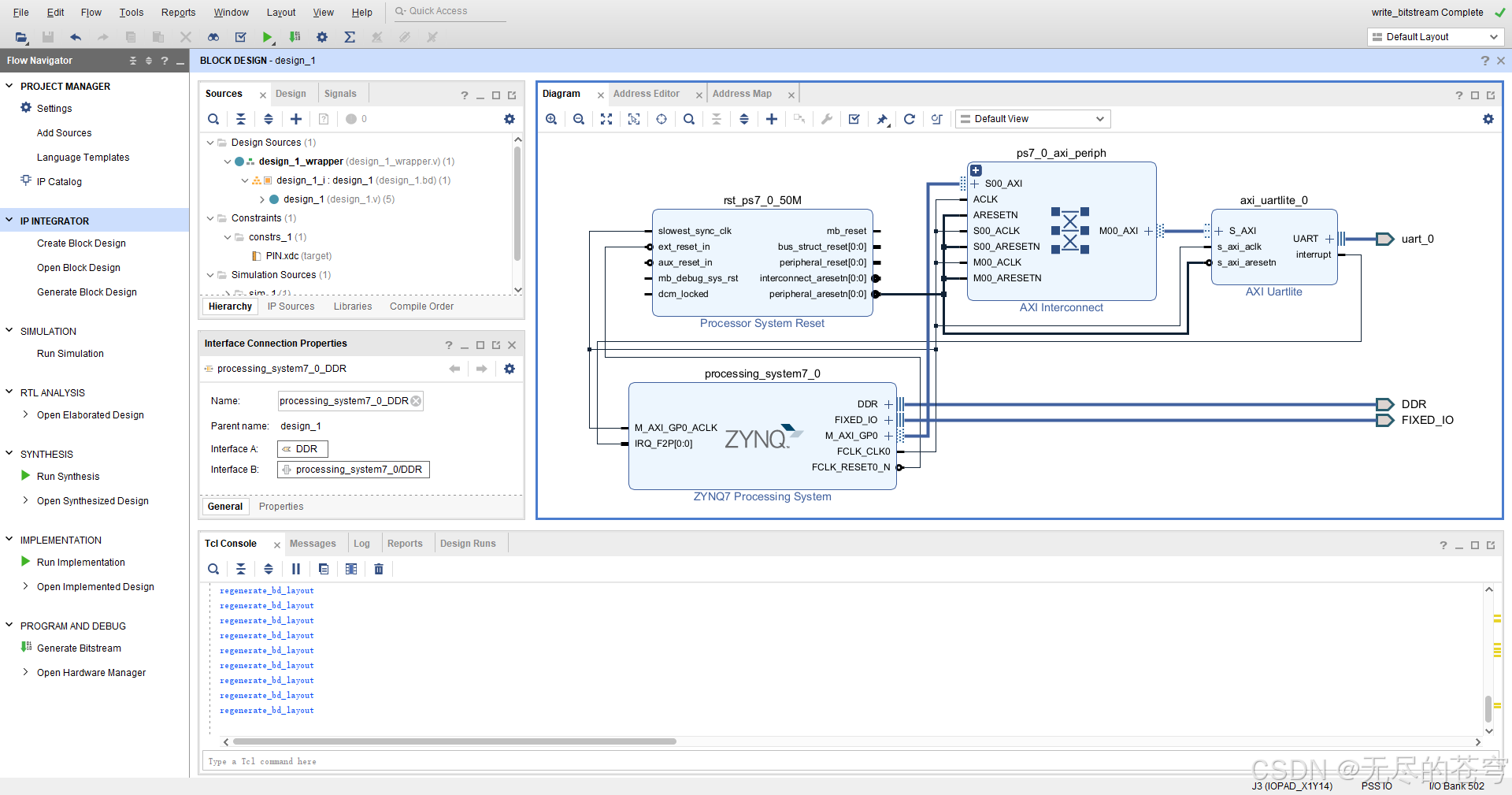The height and width of the screenshot is (795, 1512).
Task: Pause the Tcl Console output
Action: point(296,569)
